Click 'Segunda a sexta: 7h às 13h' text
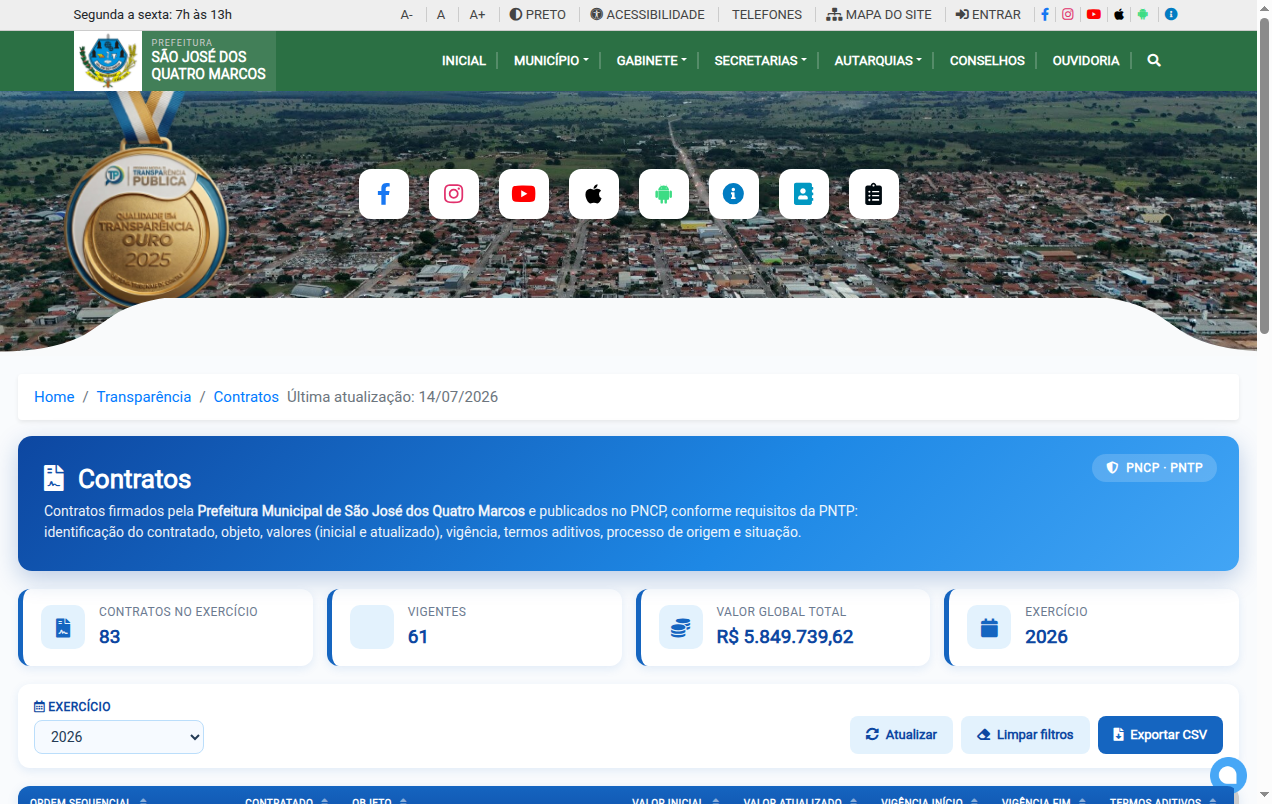Image resolution: width=1272 pixels, height=804 pixels. pos(153,15)
